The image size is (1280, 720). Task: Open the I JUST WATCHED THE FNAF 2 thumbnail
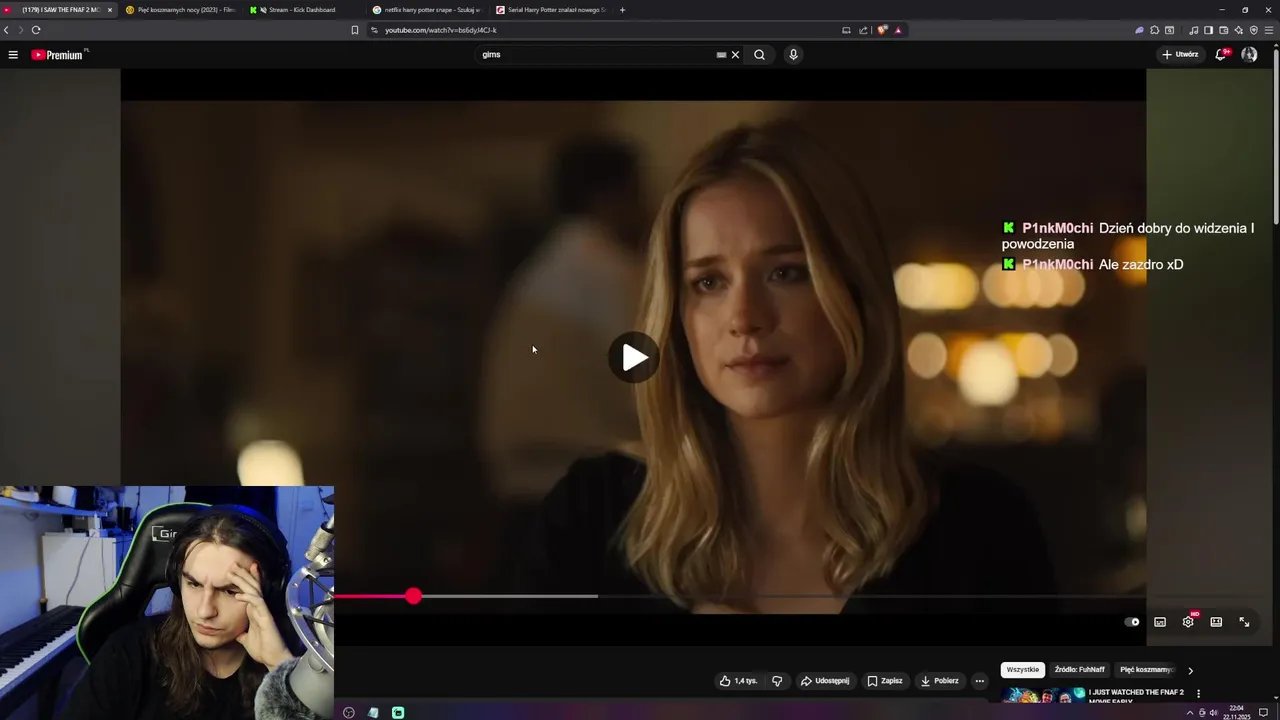[1043, 696]
